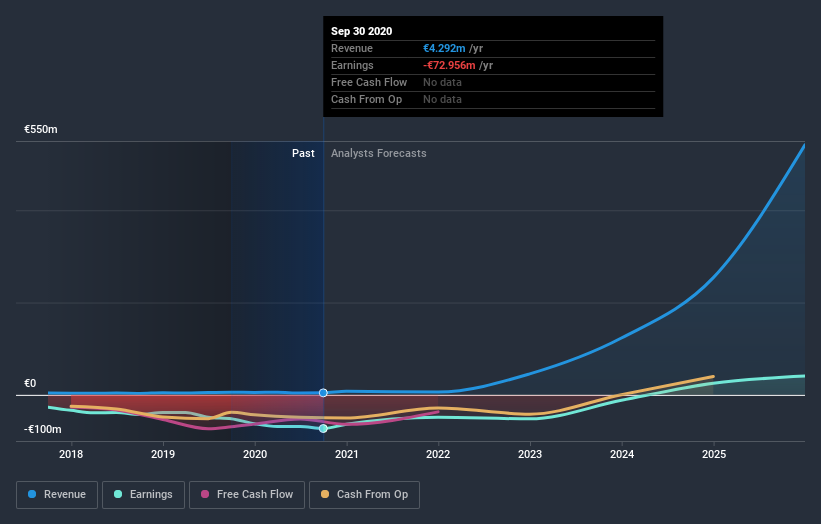Click the orange Cash From Op legend dot

pyautogui.click(x=325, y=494)
